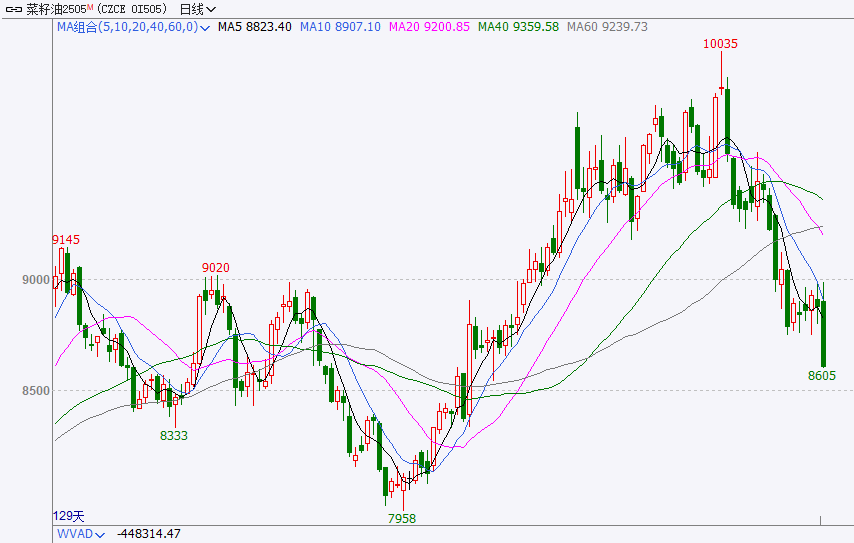Click the 7958 low price label
854x543 pixels.
pos(401,518)
